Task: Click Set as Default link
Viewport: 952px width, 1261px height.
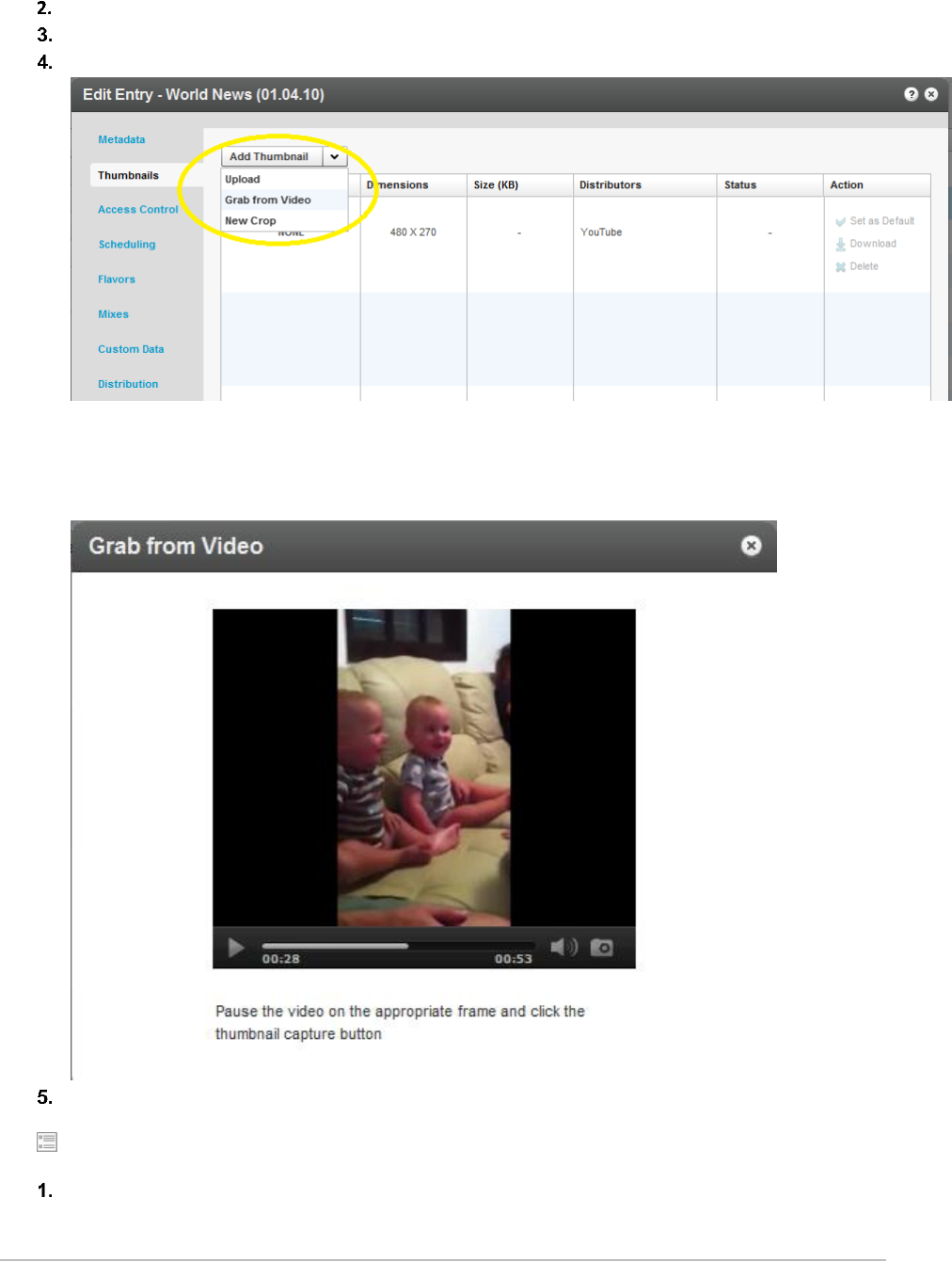Action: (882, 221)
